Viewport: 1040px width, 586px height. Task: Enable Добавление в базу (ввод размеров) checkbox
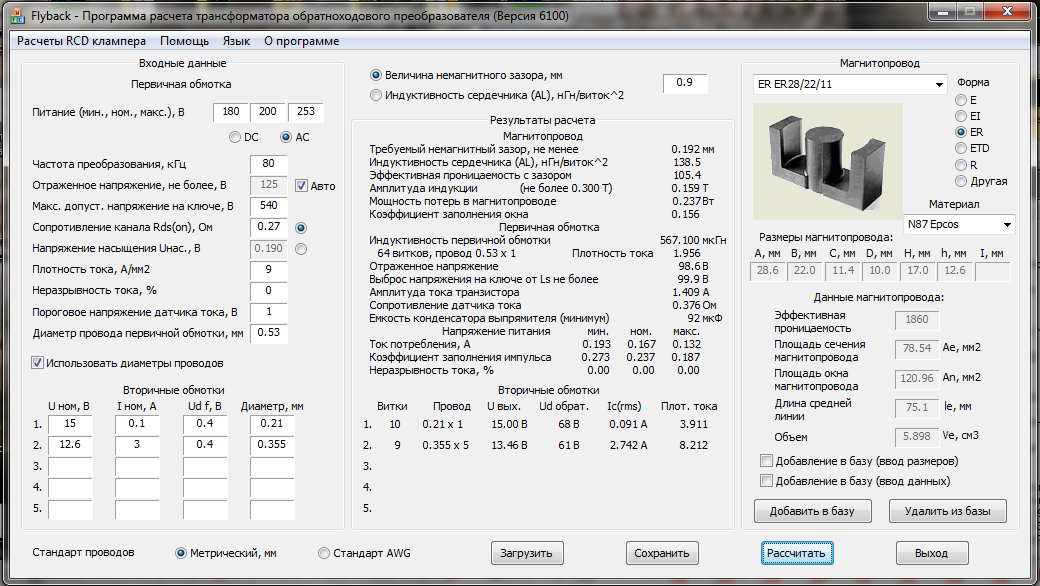(766, 461)
